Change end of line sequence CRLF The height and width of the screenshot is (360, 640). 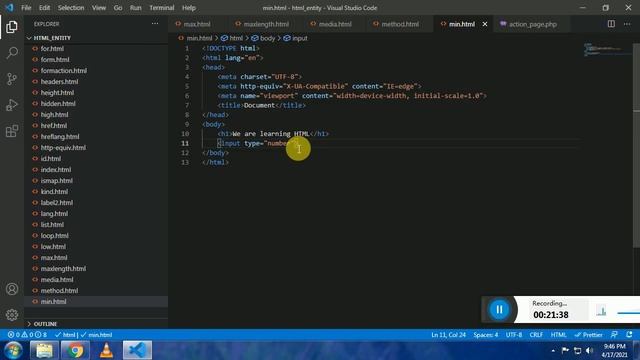pyautogui.click(x=536, y=335)
